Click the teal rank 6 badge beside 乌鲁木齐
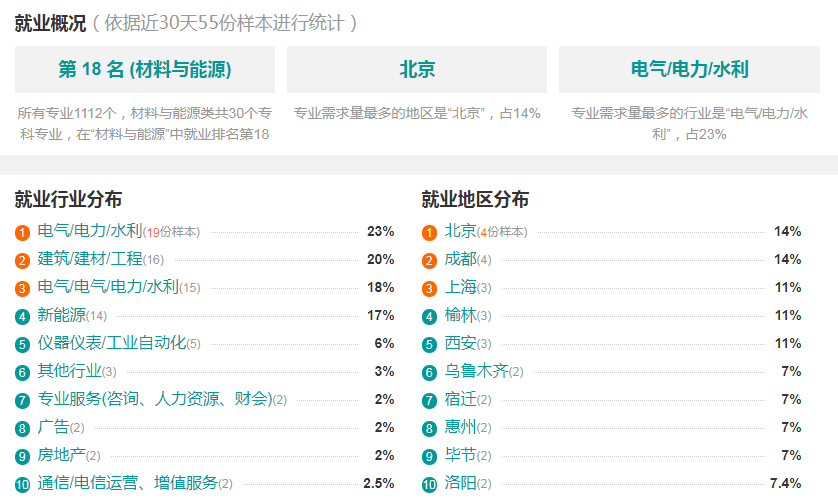Image resolution: width=838 pixels, height=499 pixels. (x=430, y=372)
